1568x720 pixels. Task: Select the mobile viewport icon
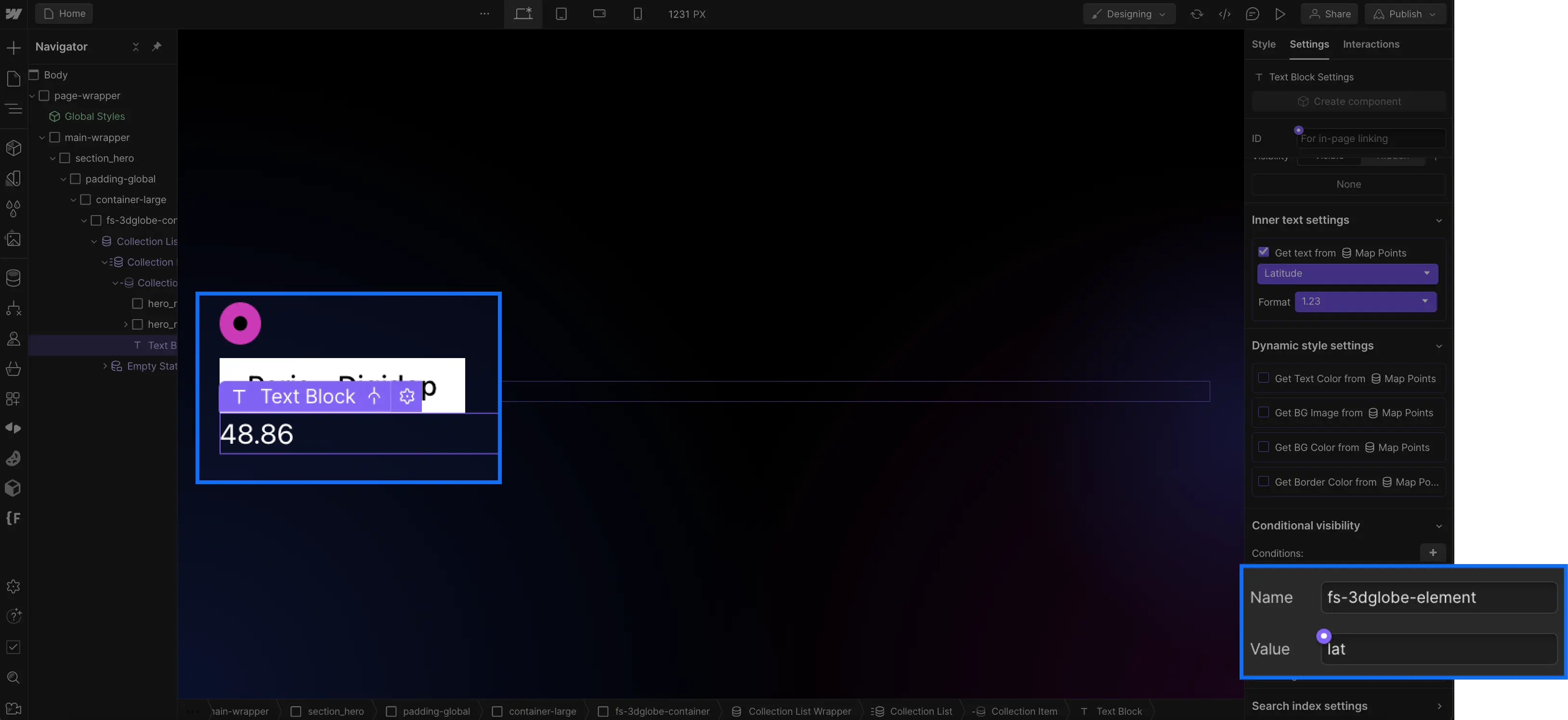[637, 14]
